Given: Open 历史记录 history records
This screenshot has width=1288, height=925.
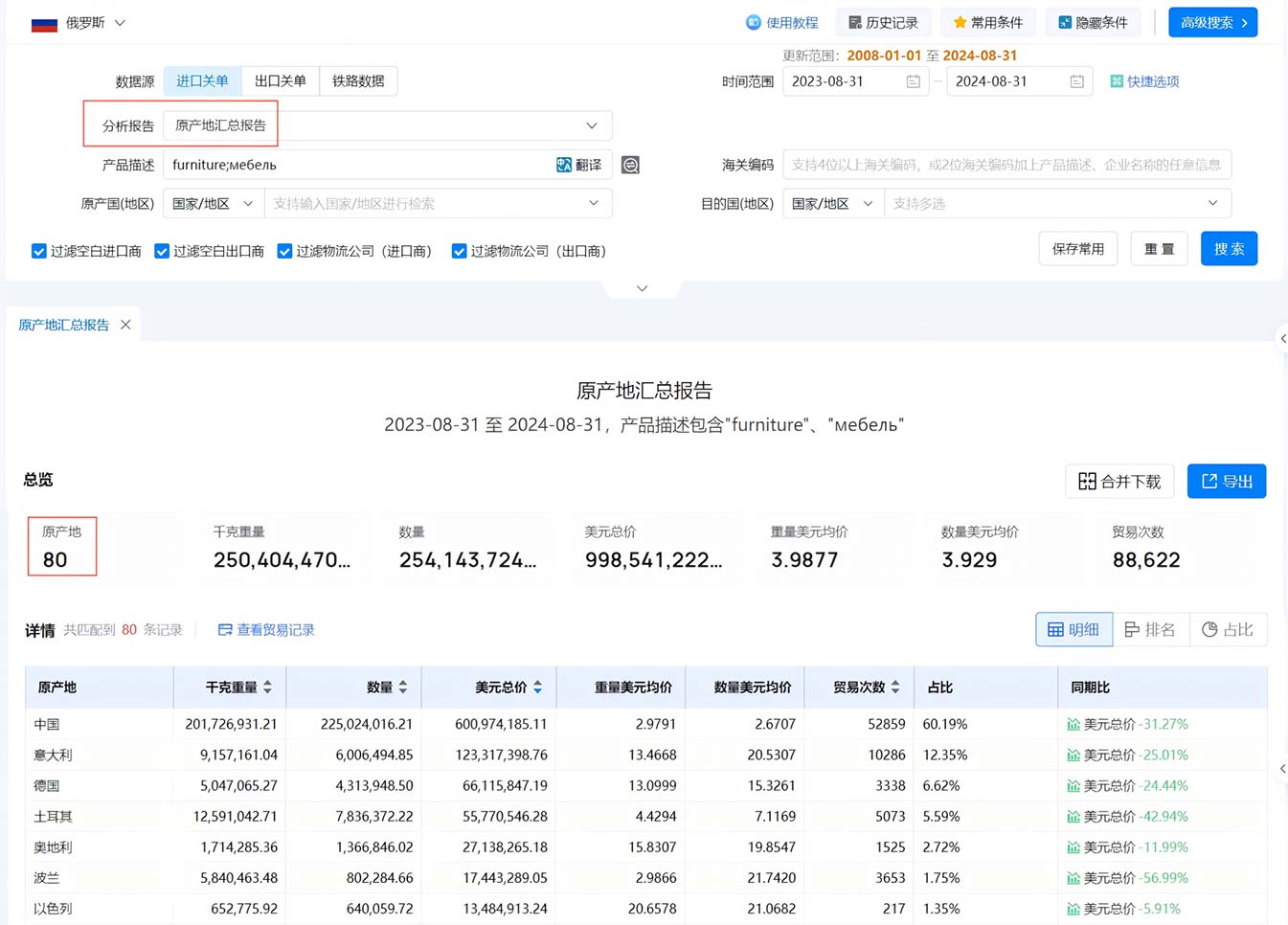Looking at the screenshot, I should [x=883, y=23].
